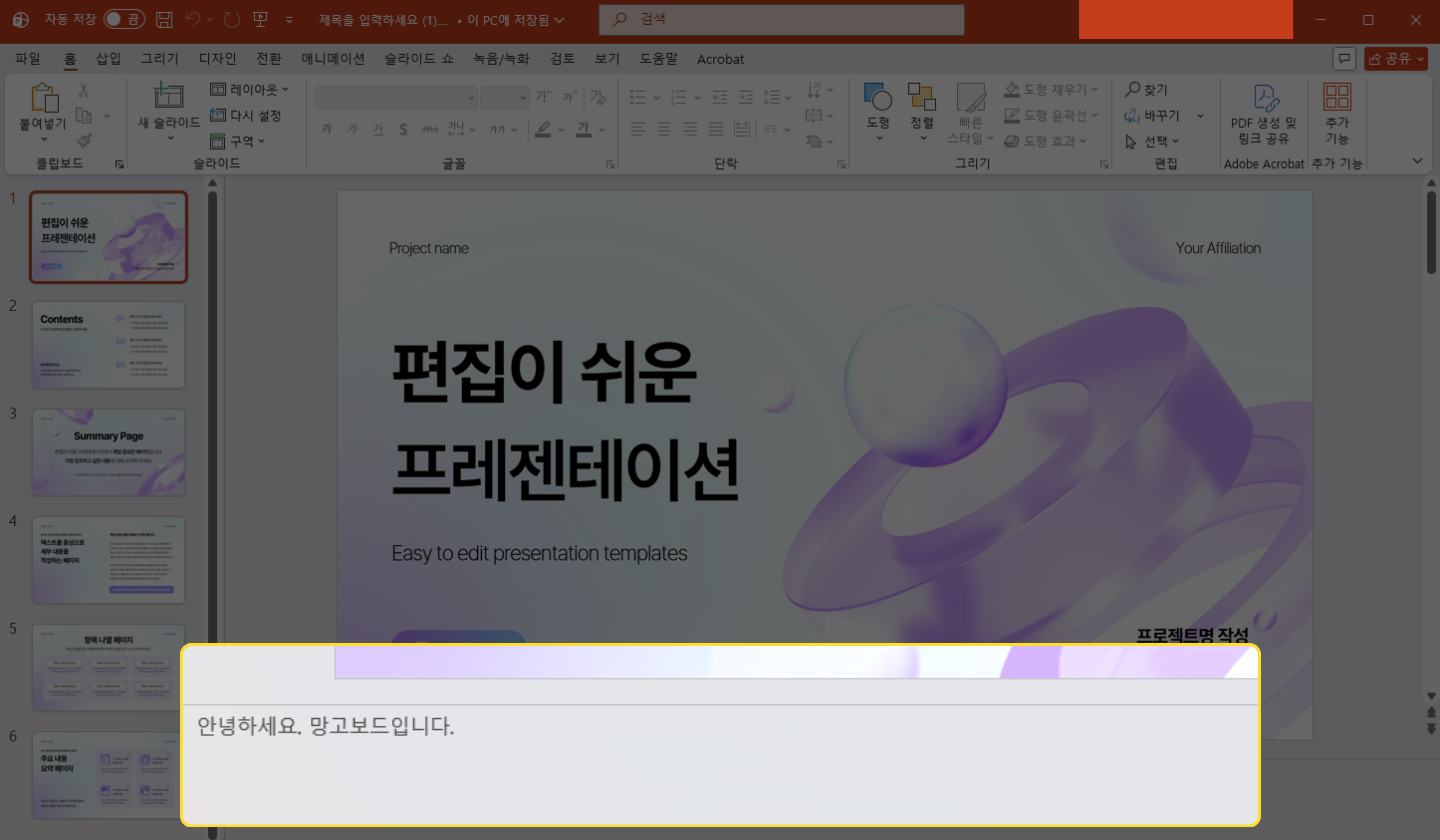Click the comments speech bubble icon
Viewport: 1440px width, 840px height.
click(x=1345, y=59)
